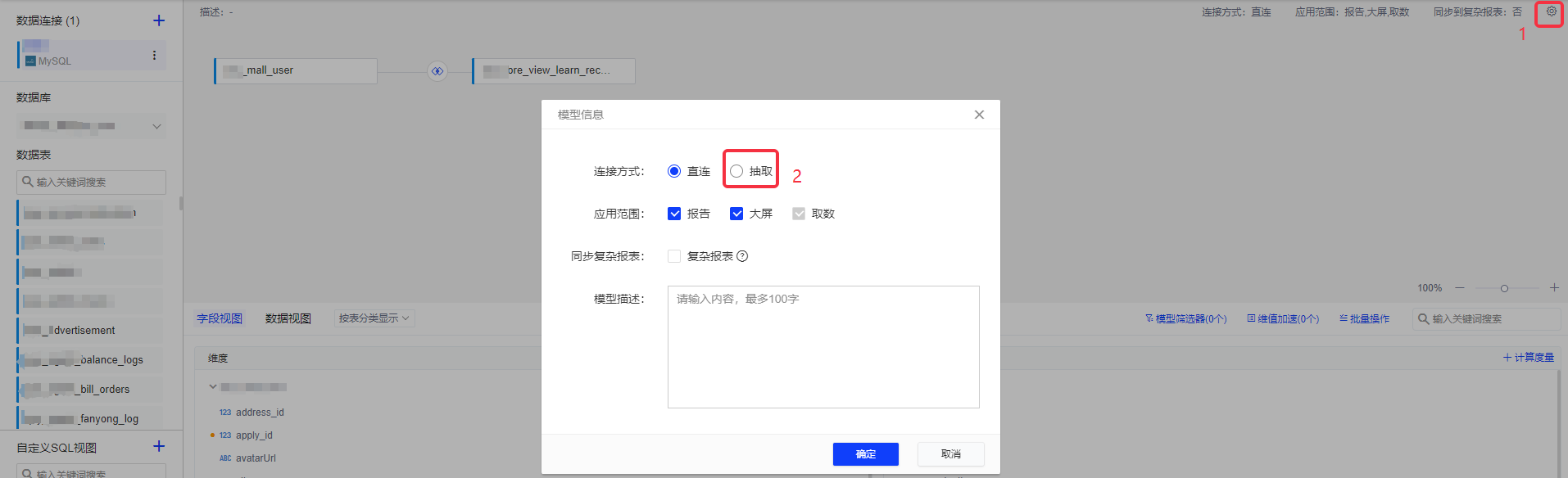Zoom in the canvas with plus icon

click(x=1554, y=287)
